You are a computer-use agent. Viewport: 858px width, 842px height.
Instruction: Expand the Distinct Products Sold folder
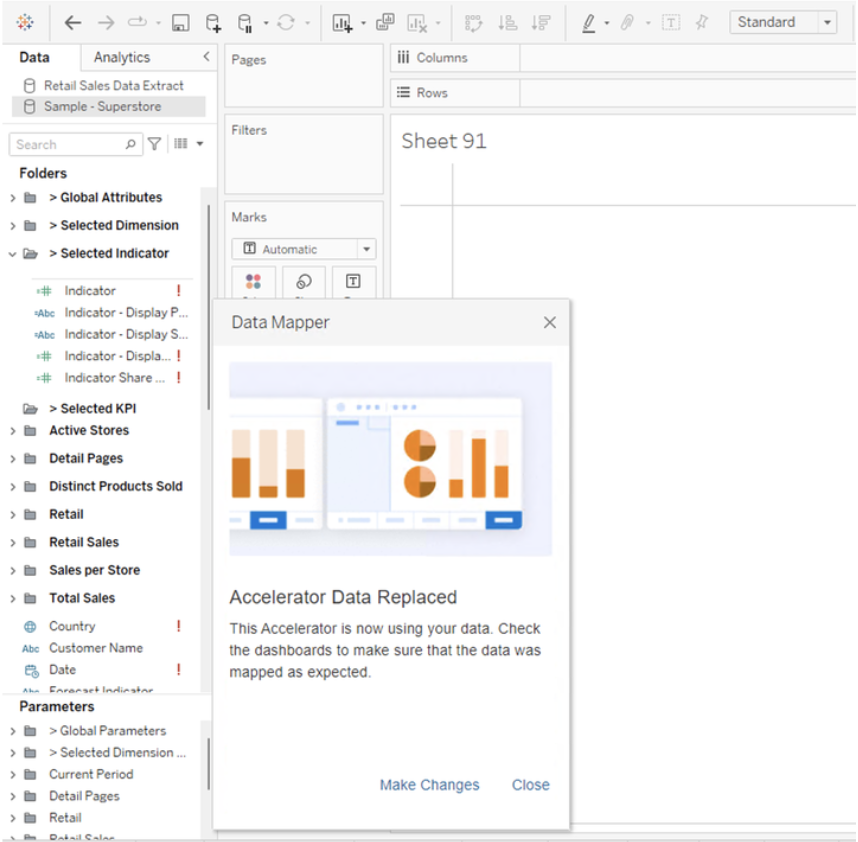[x=13, y=487]
